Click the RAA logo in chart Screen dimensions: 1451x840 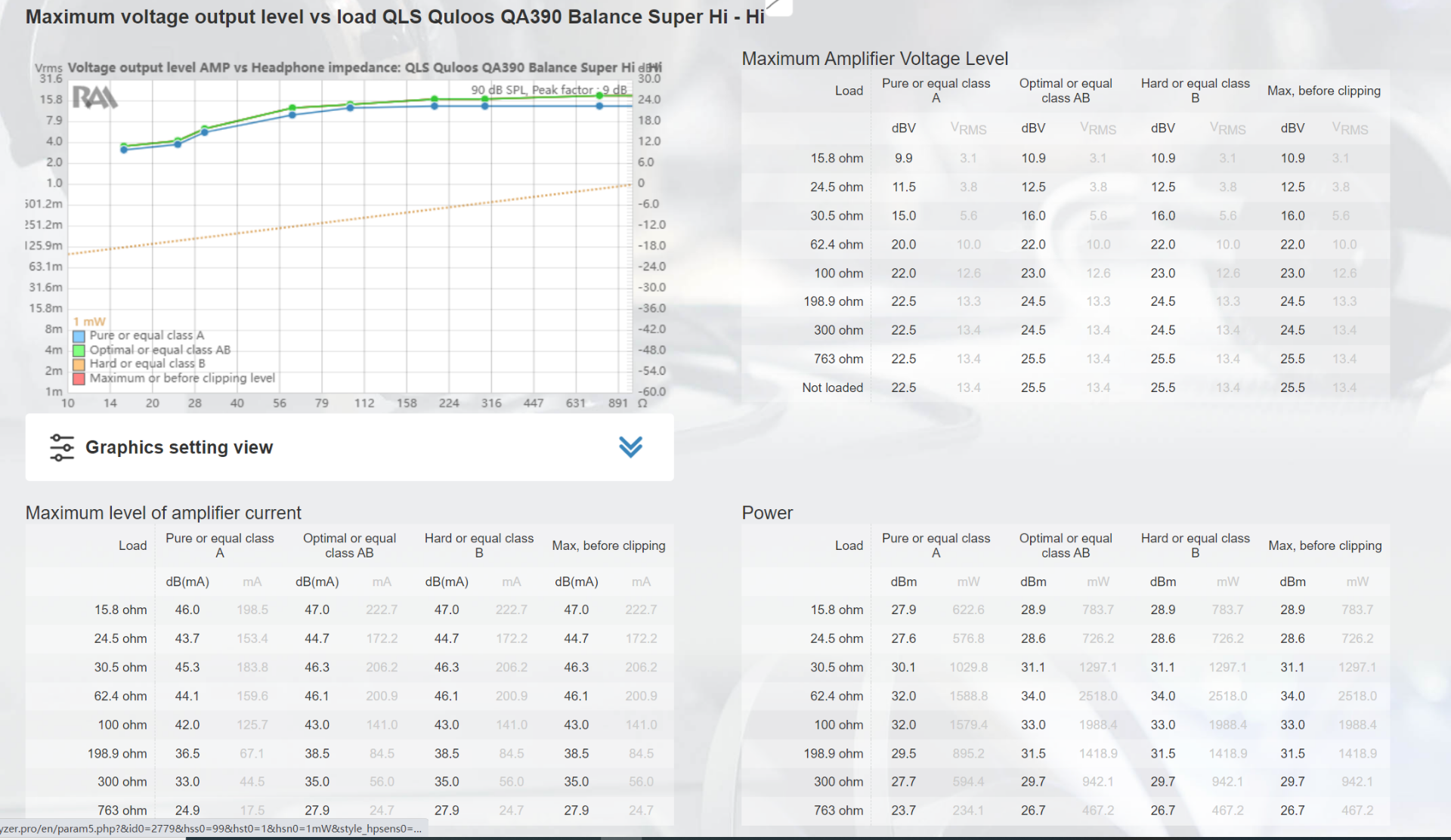(94, 97)
